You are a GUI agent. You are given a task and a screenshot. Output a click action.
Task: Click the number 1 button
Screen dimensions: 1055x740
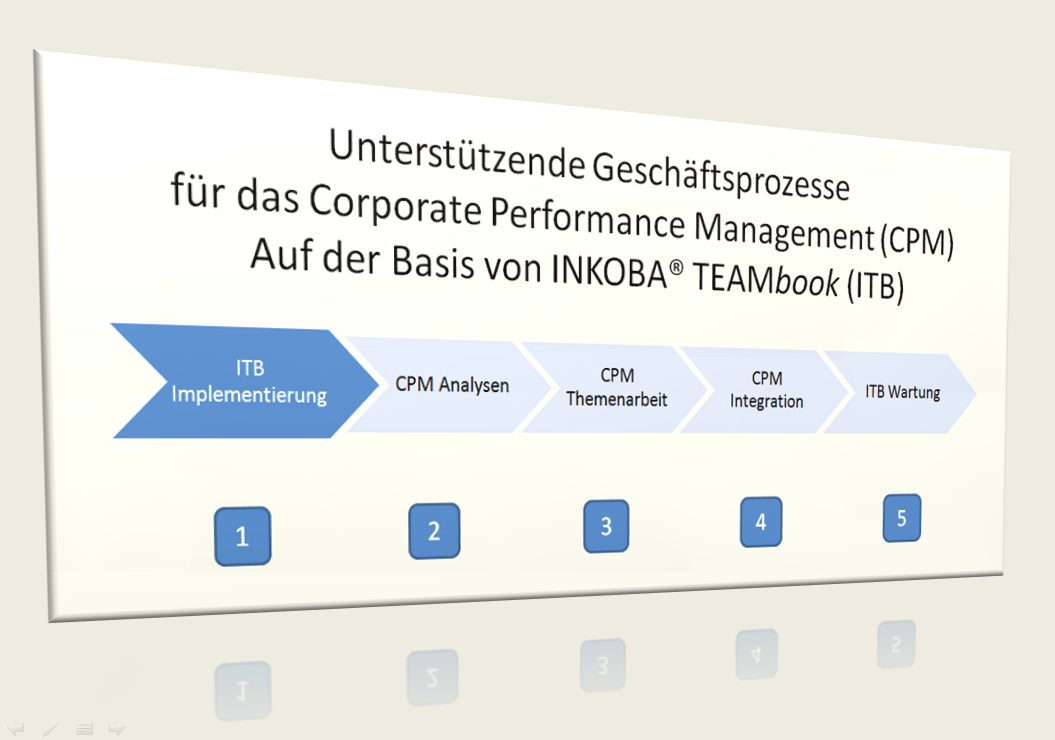[242, 536]
